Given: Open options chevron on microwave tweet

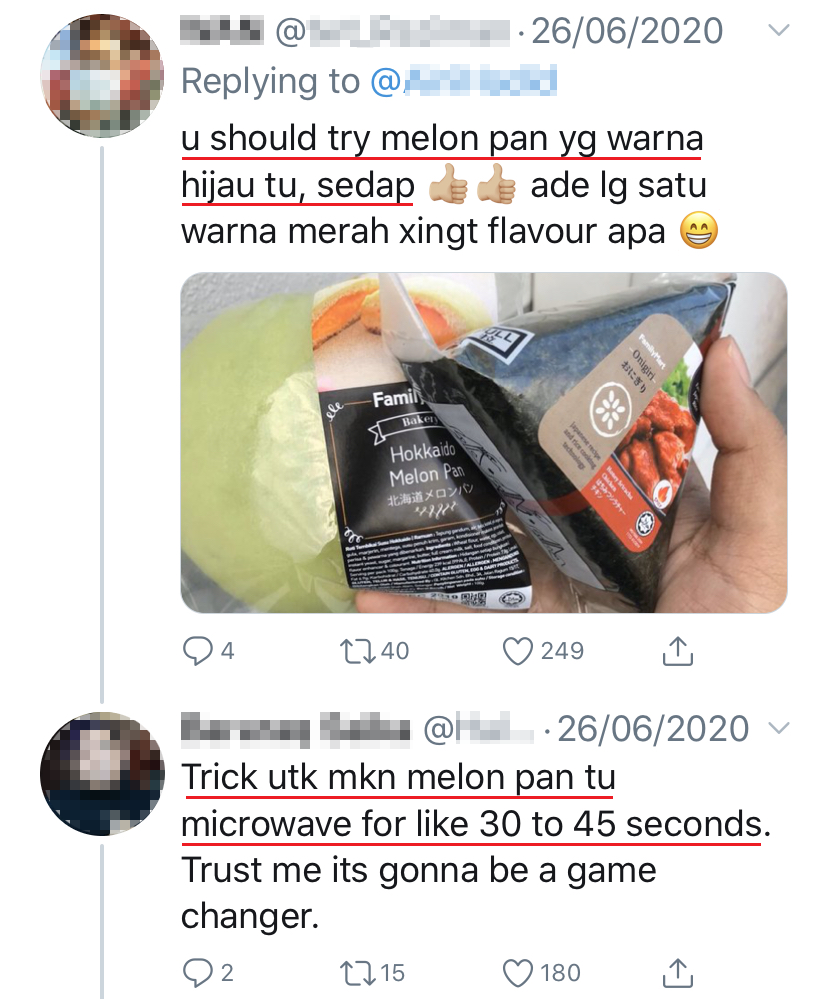Looking at the screenshot, I should 777,728.
